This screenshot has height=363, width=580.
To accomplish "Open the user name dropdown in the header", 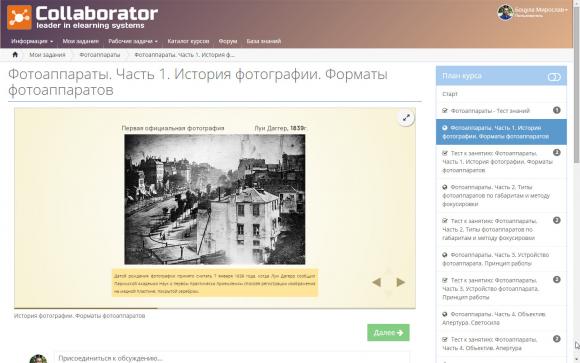I will click(x=541, y=10).
